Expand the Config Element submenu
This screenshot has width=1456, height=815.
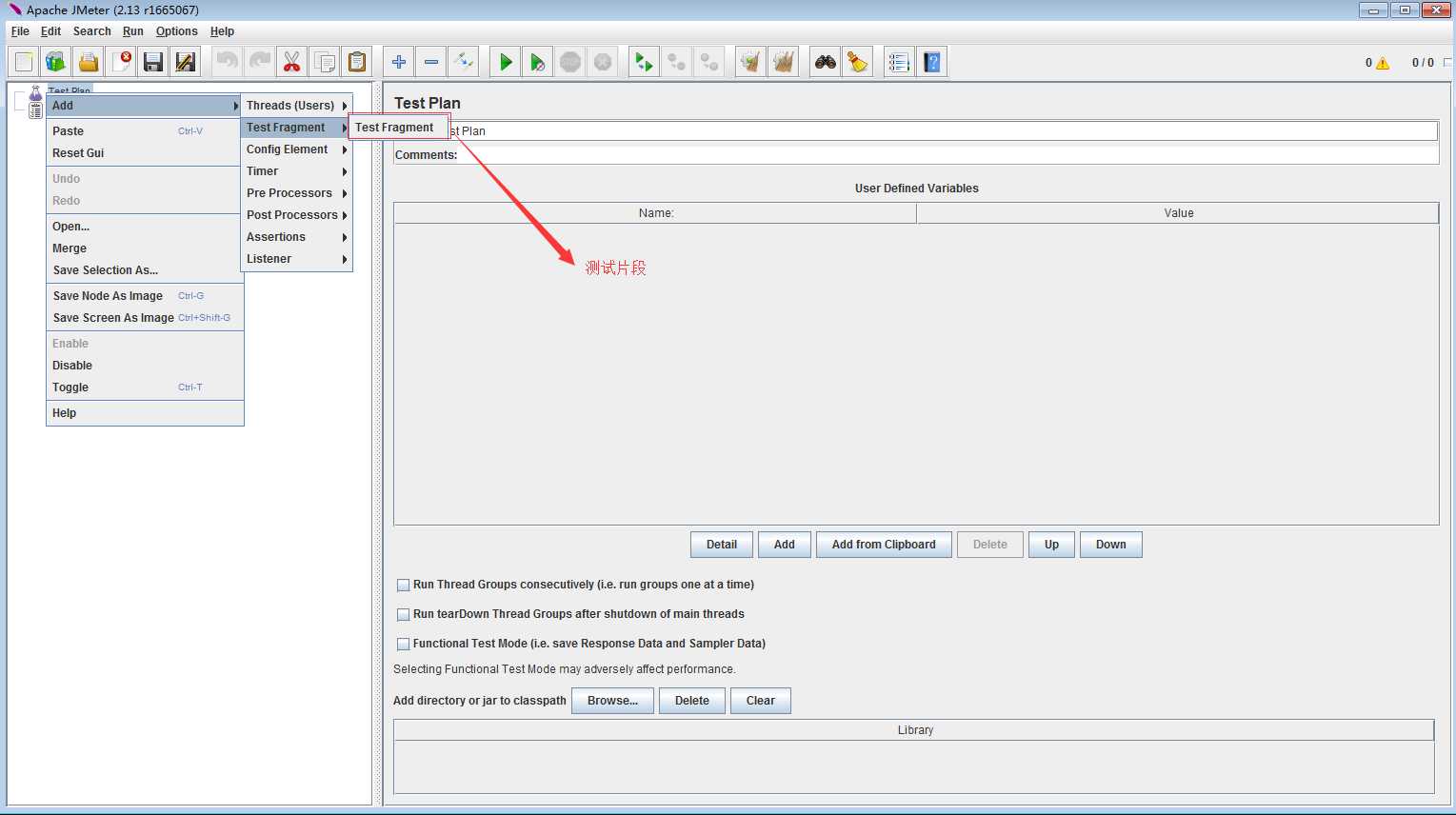[296, 149]
